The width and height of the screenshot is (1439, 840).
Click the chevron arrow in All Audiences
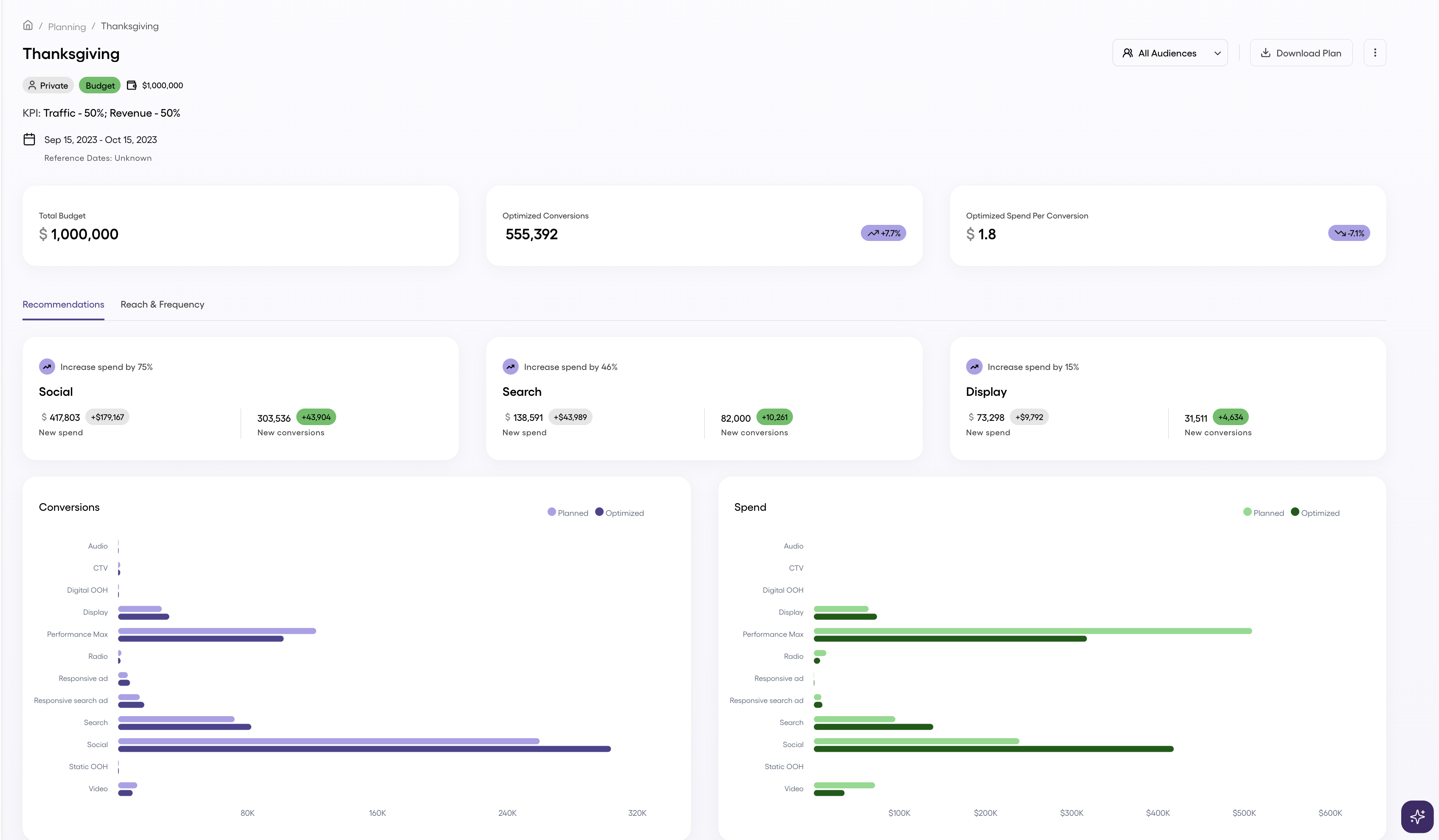point(1217,53)
